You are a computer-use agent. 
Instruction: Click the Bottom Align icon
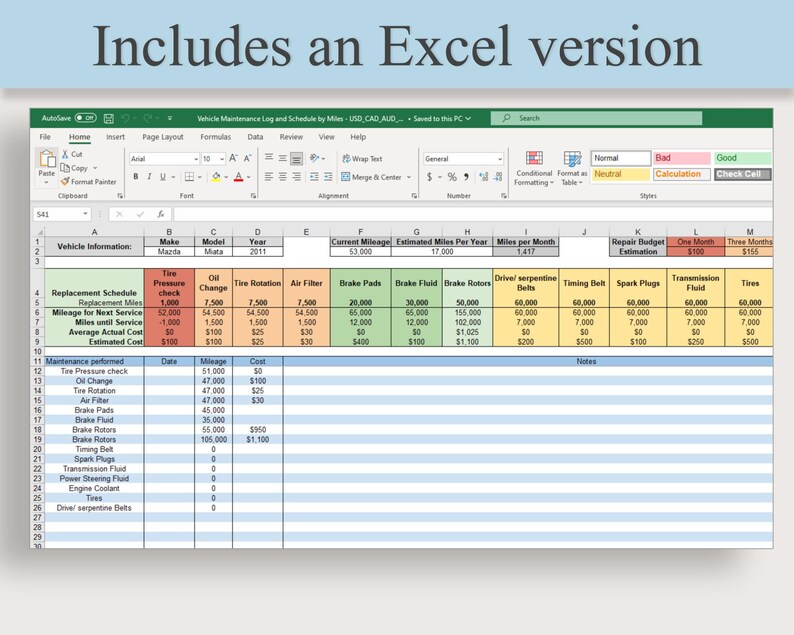tap(297, 158)
